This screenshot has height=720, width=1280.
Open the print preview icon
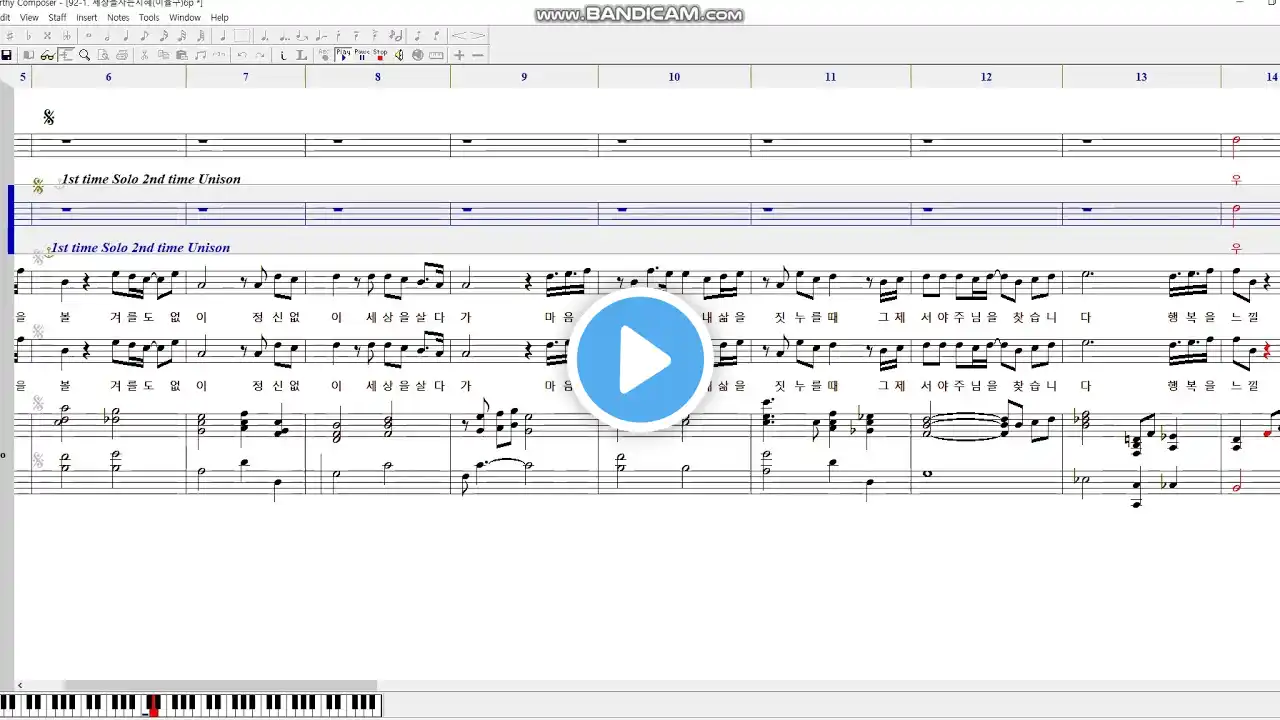click(103, 55)
